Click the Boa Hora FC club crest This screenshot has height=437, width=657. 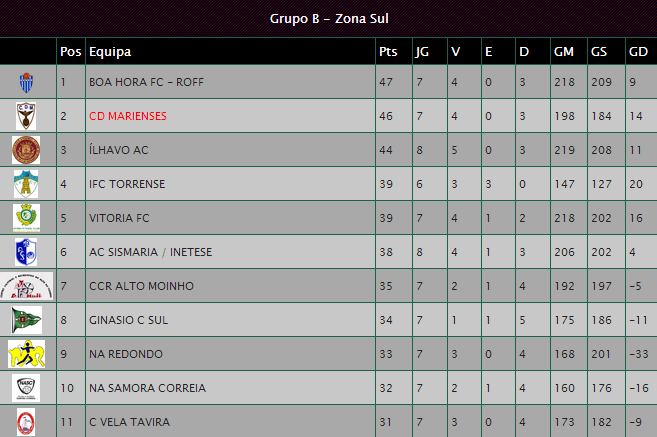[26, 83]
